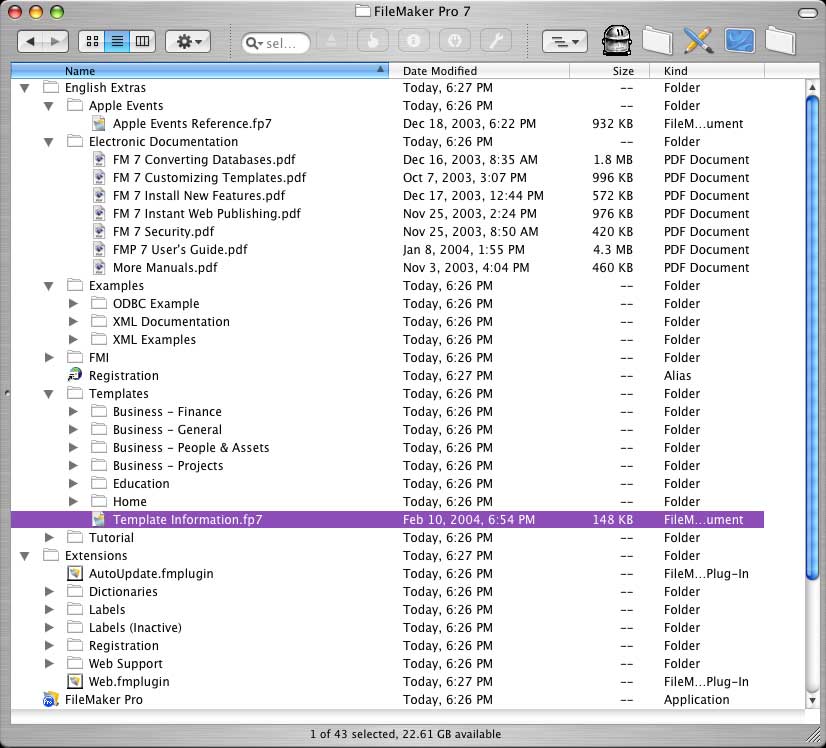Select the More Manuals.pdf file icon

[99, 267]
